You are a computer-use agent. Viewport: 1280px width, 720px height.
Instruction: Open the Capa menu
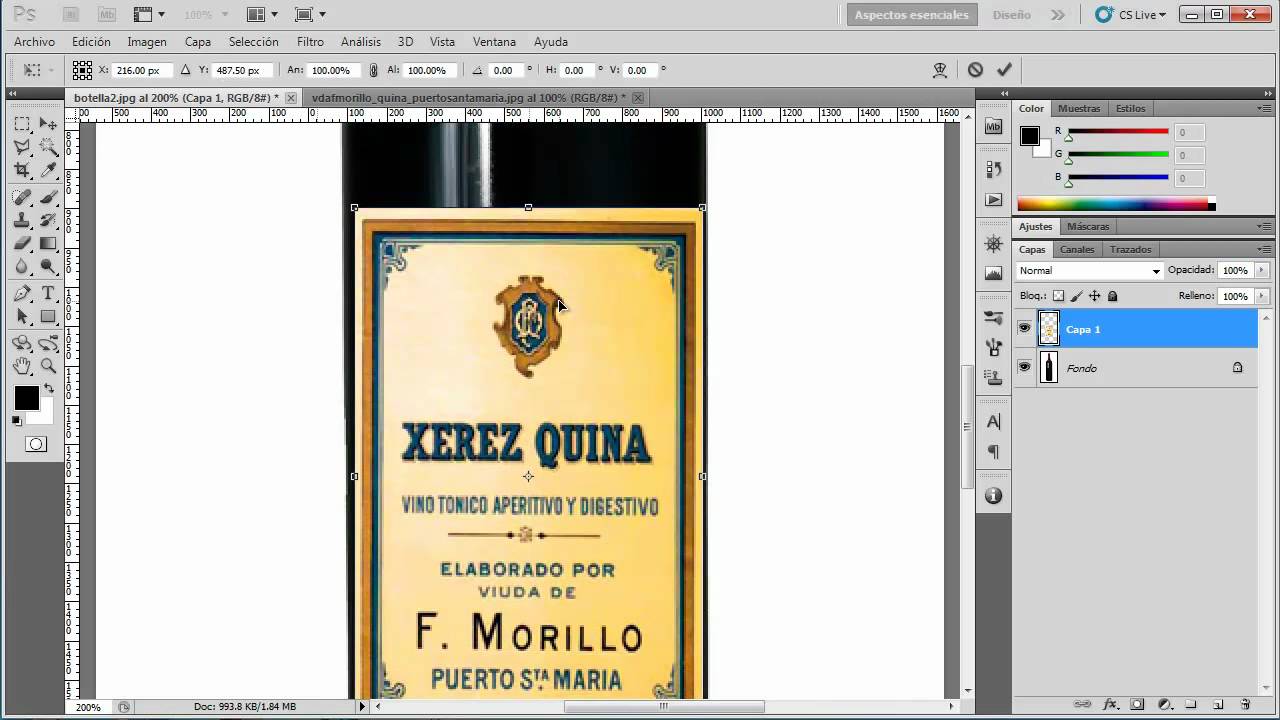click(198, 42)
